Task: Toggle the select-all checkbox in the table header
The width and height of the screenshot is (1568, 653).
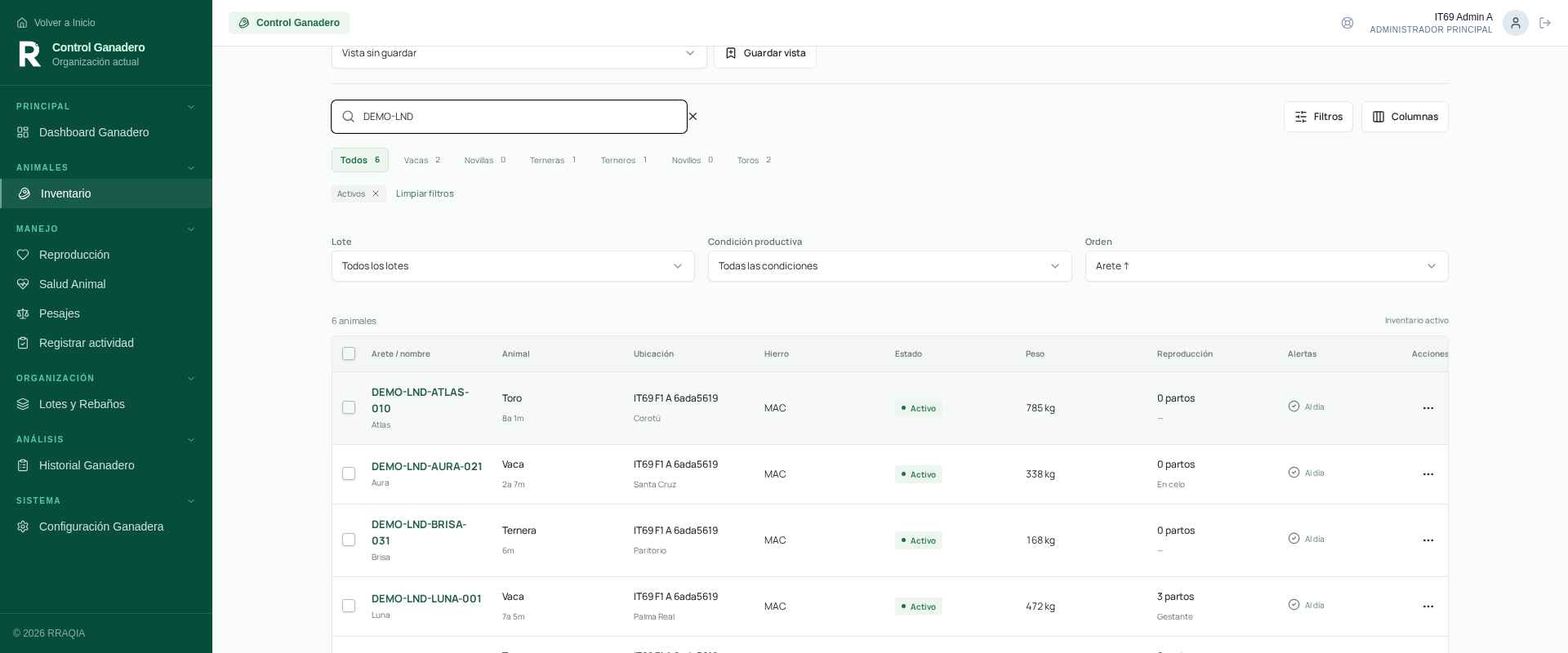Action: pyautogui.click(x=348, y=354)
